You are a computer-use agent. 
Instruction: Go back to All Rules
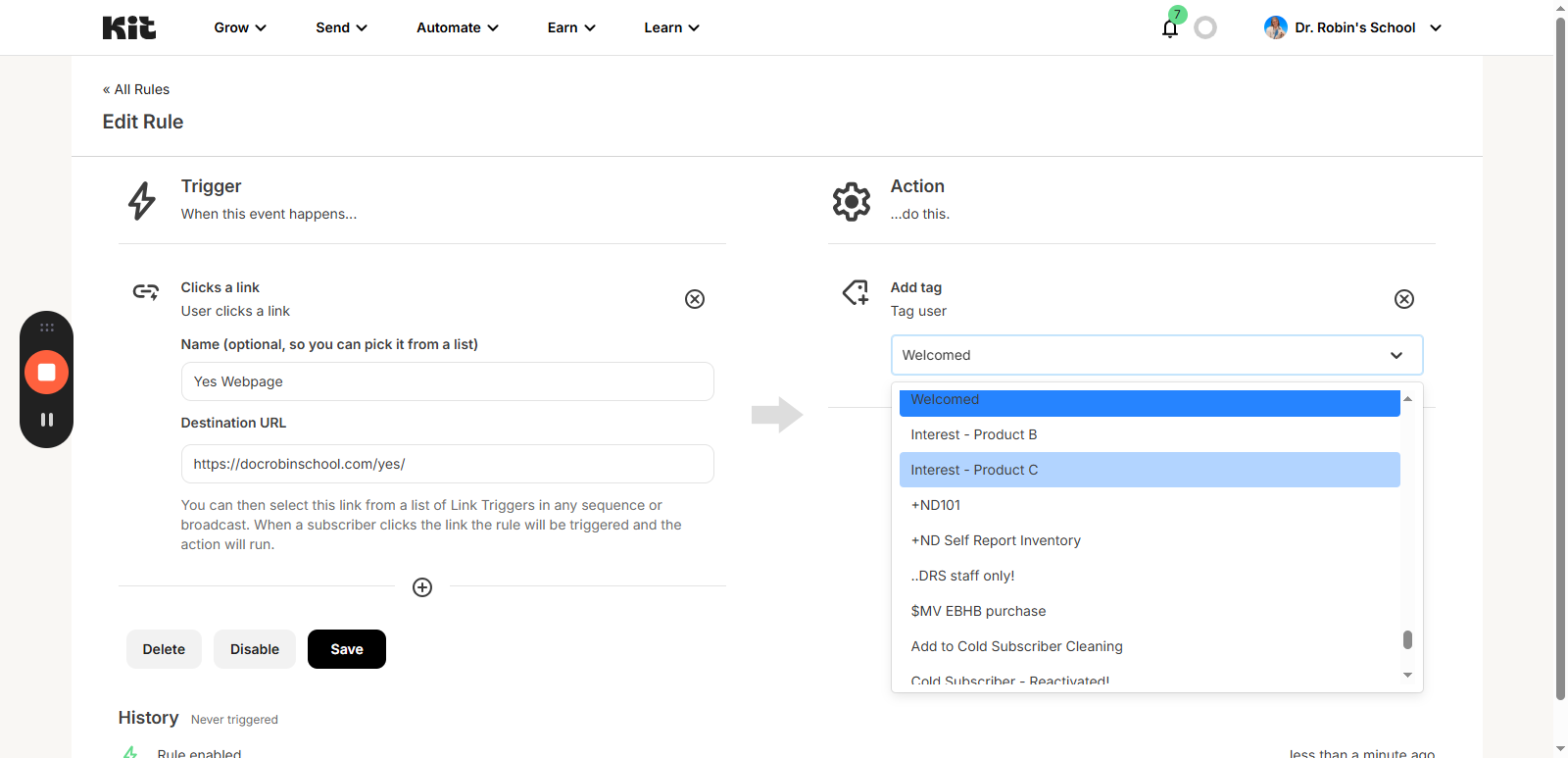(136, 89)
